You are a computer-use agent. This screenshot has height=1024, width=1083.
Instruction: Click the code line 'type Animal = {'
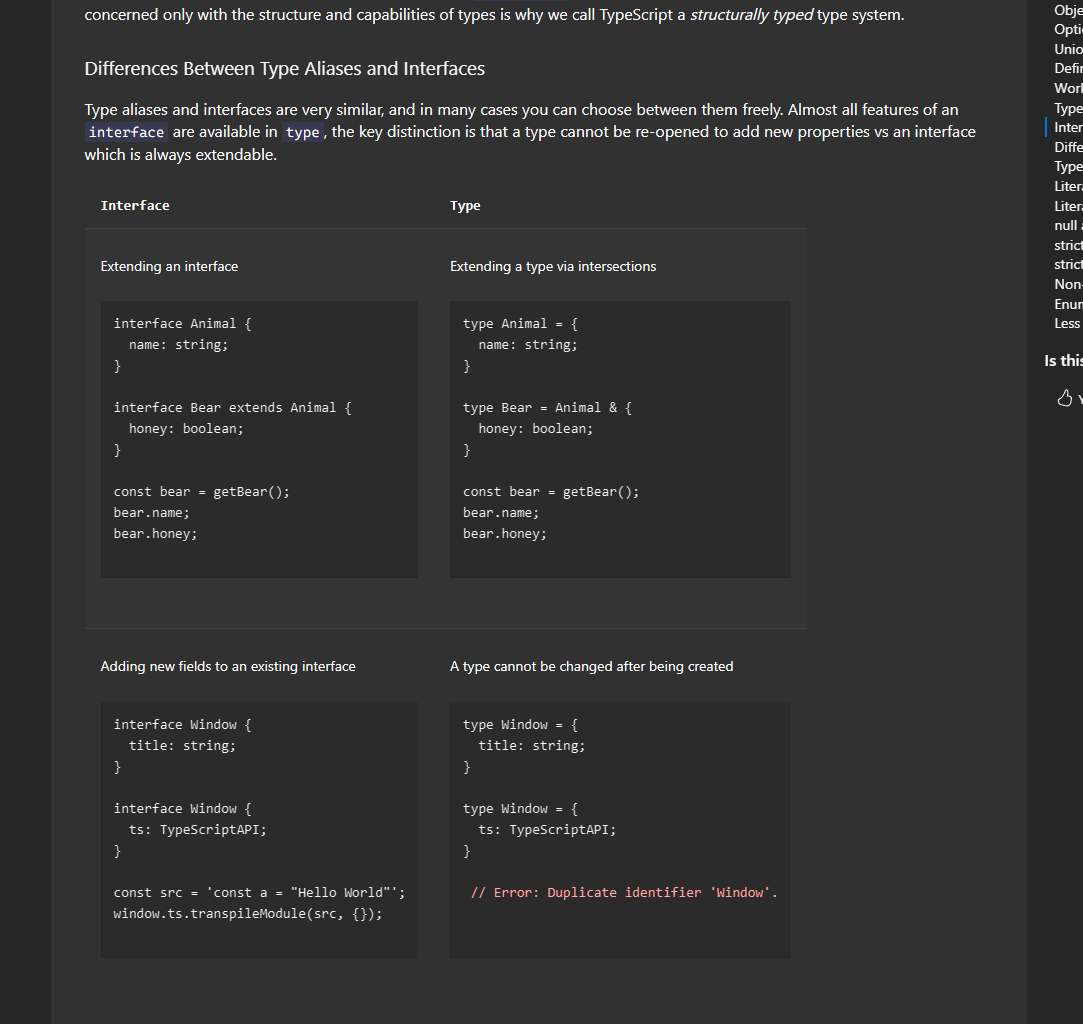pos(520,323)
